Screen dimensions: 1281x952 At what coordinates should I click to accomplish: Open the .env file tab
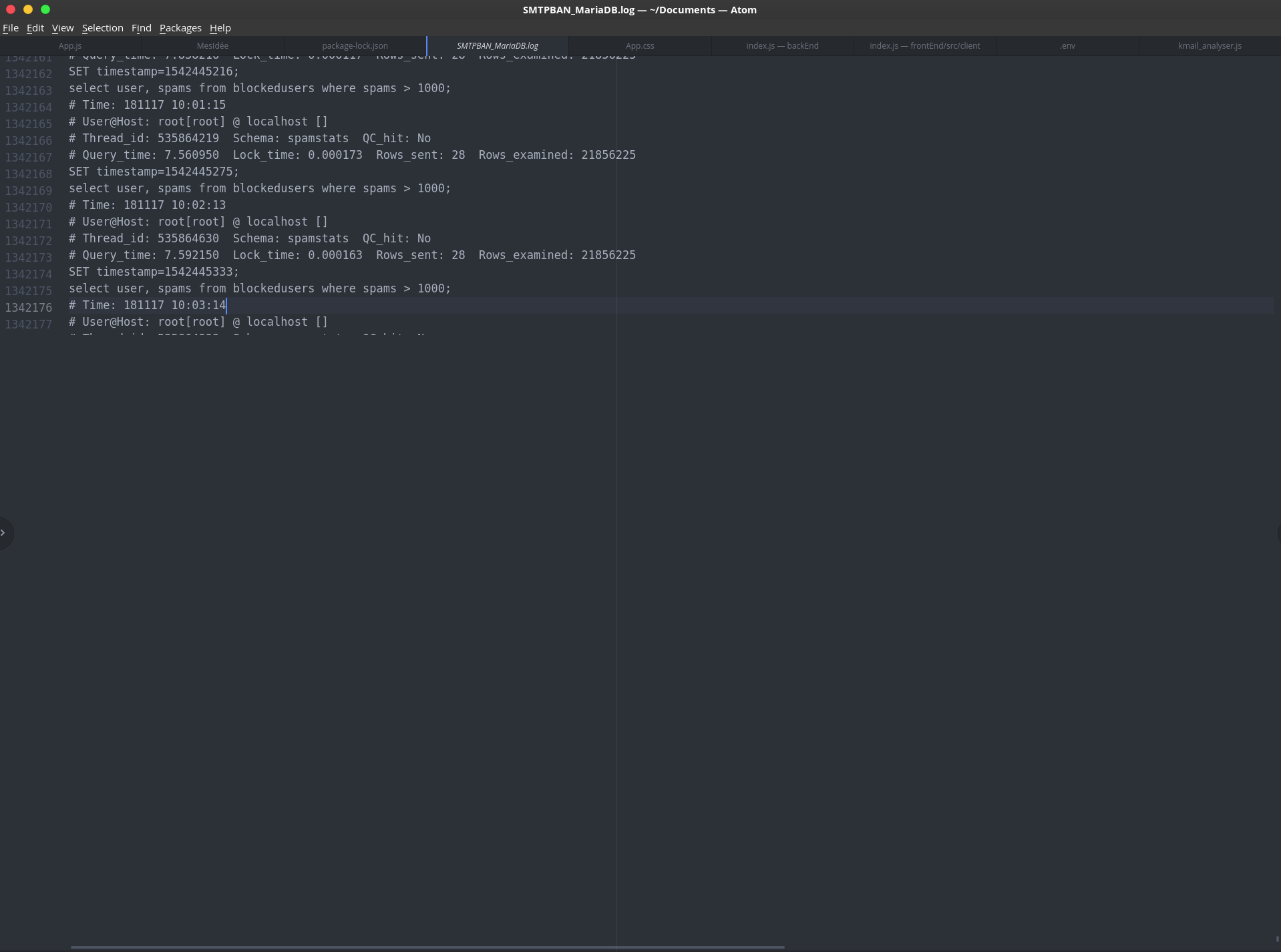[x=1067, y=45]
